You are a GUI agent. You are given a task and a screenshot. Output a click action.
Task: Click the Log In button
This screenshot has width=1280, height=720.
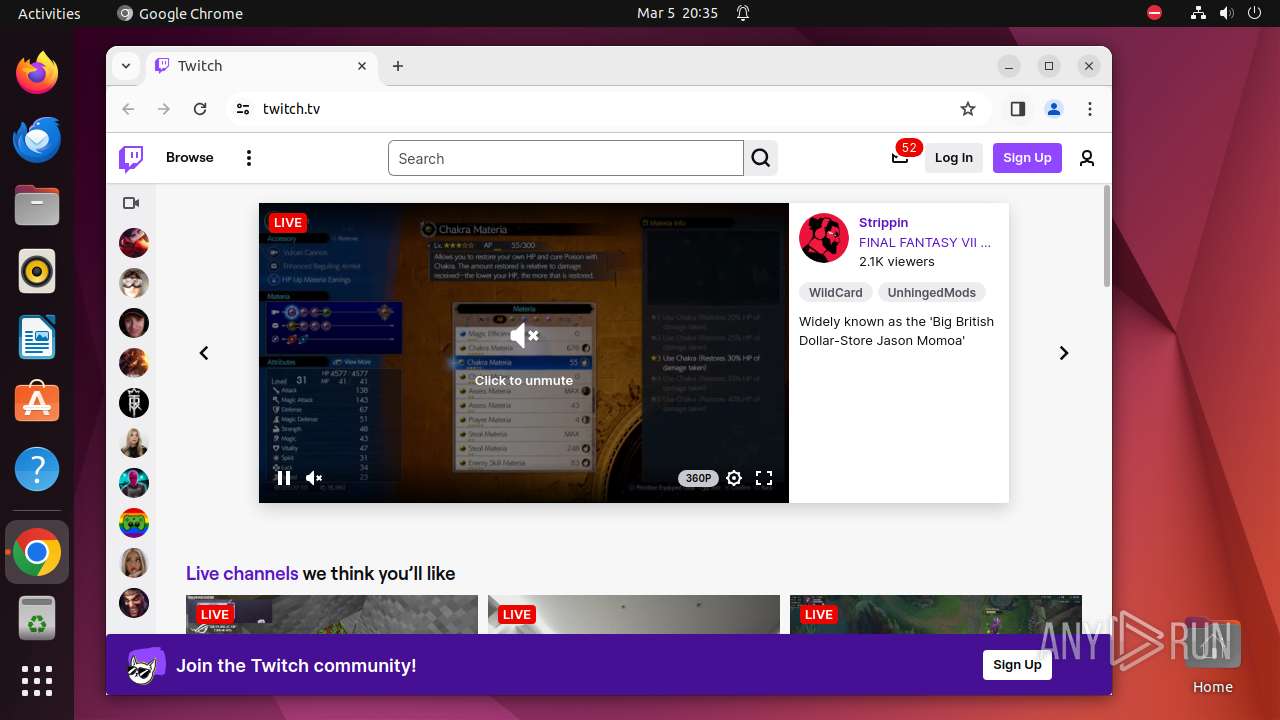click(954, 158)
